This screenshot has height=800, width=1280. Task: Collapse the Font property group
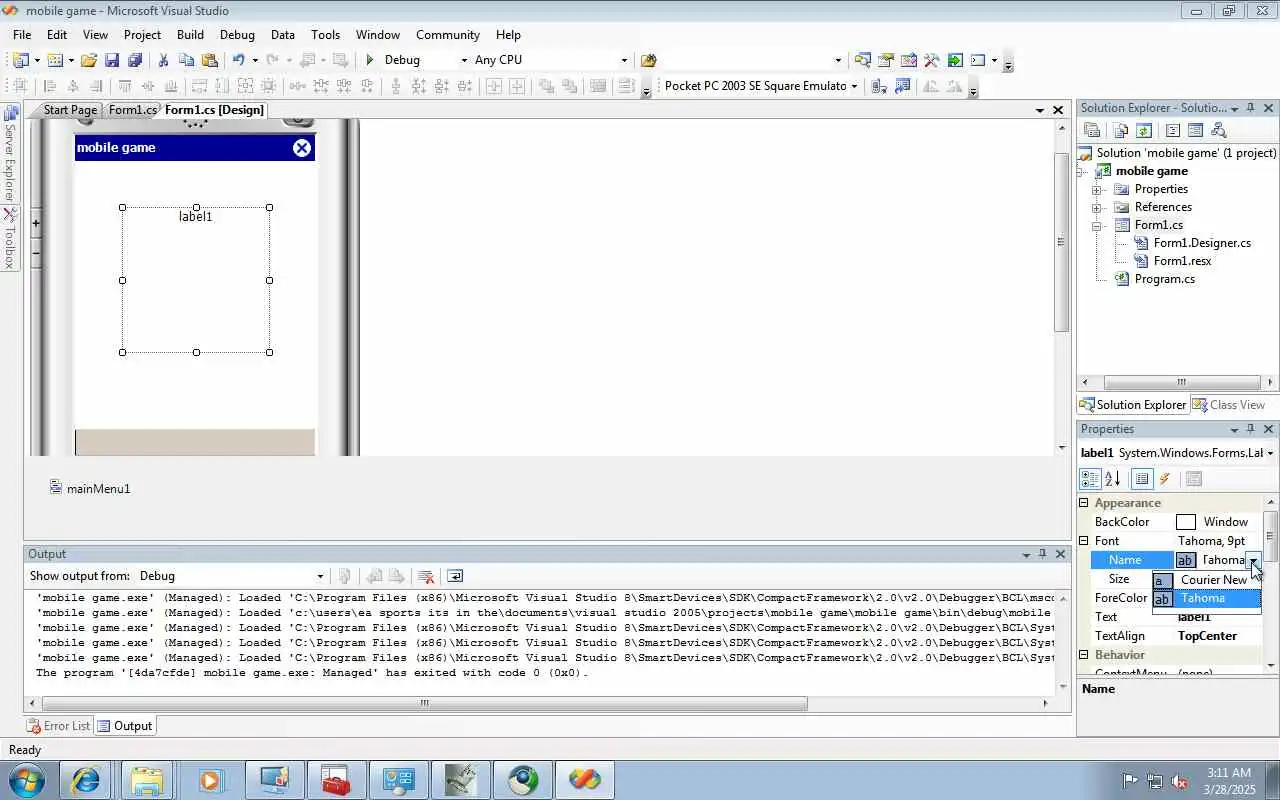click(1084, 541)
